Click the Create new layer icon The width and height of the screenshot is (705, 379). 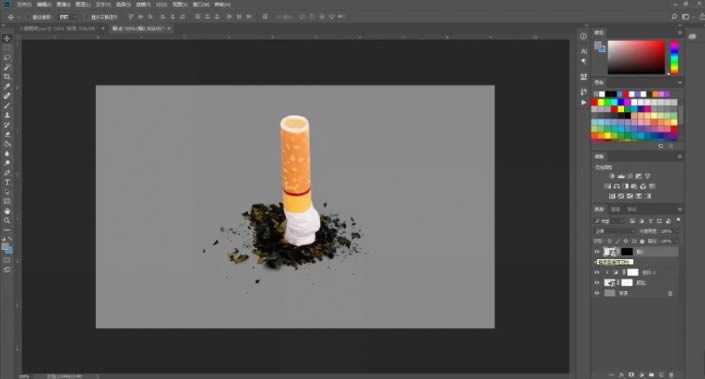[661, 374]
